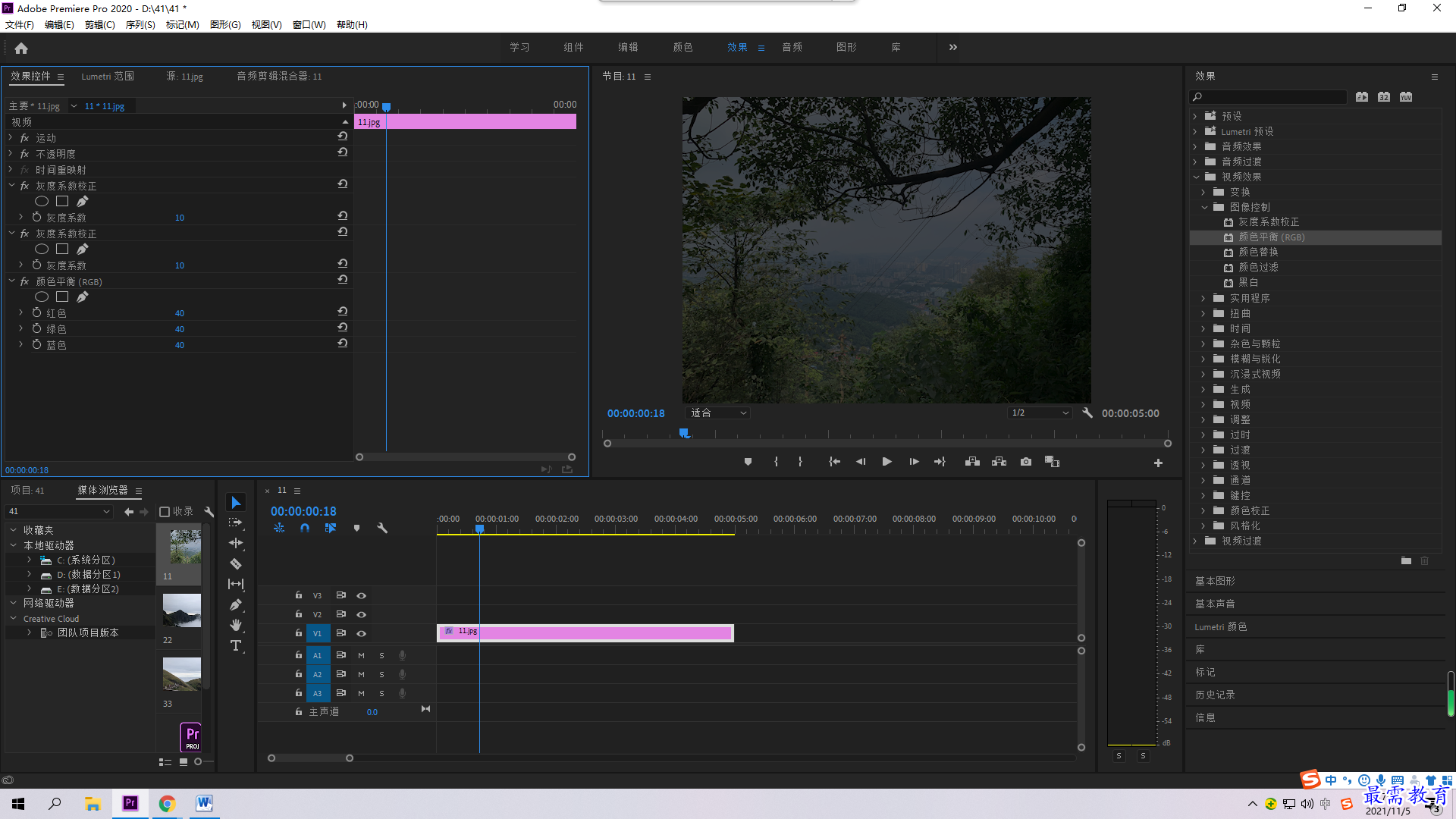The height and width of the screenshot is (819, 1456).
Task: Toggle V1 track output eye
Action: click(x=362, y=633)
